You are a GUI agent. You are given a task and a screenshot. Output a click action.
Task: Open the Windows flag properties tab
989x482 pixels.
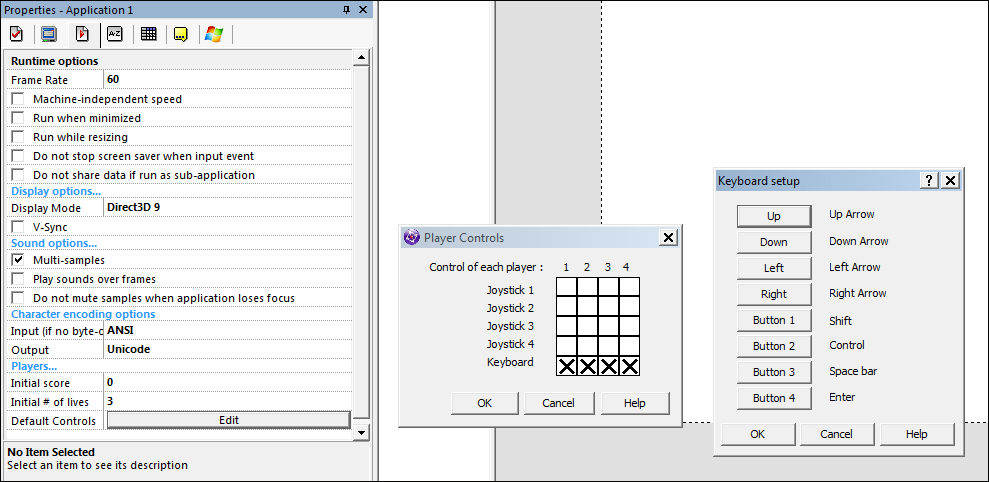coord(213,34)
